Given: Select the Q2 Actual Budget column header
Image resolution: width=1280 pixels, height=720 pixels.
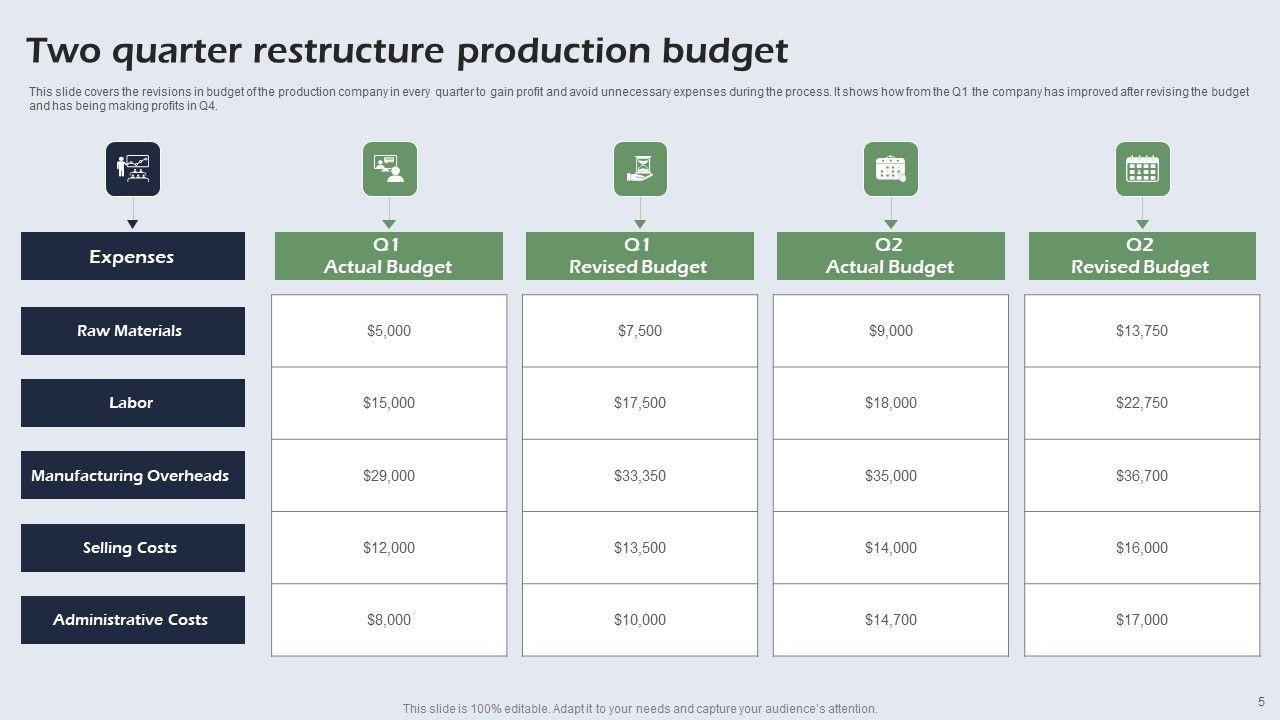Looking at the screenshot, I should pyautogui.click(x=890, y=256).
